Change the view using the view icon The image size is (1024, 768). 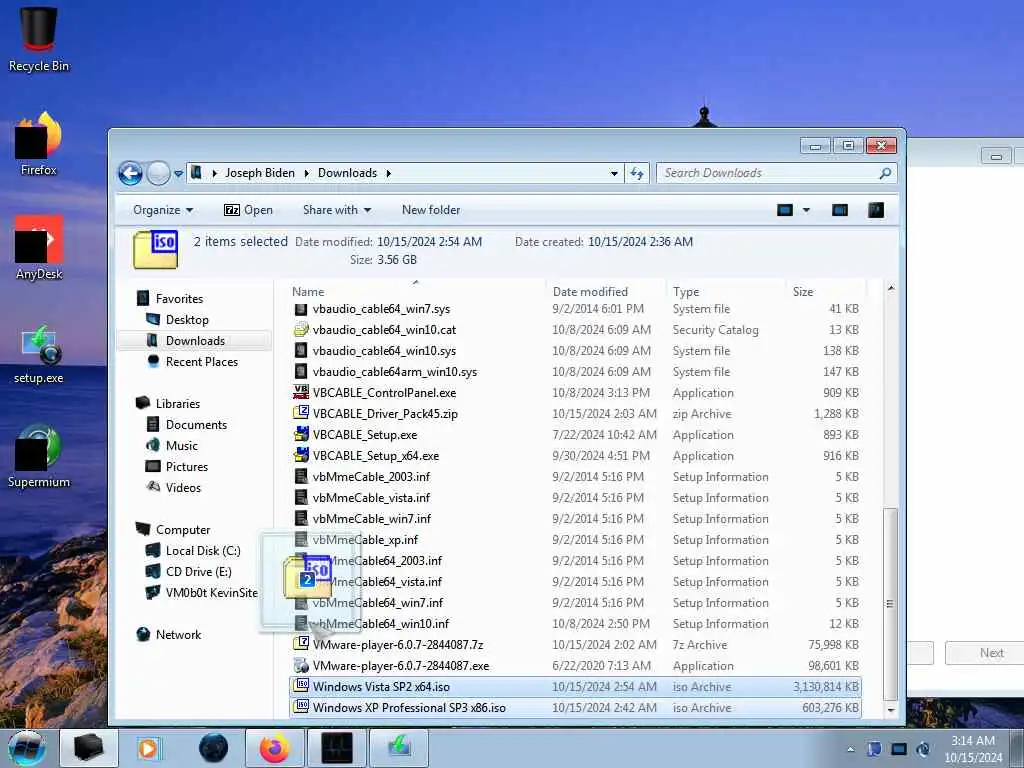click(x=784, y=210)
